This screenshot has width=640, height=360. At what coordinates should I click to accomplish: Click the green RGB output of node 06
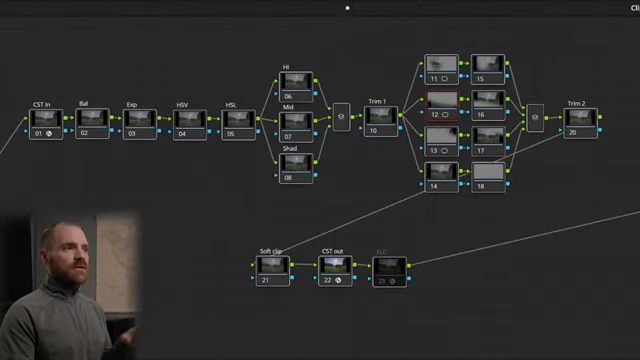point(316,81)
